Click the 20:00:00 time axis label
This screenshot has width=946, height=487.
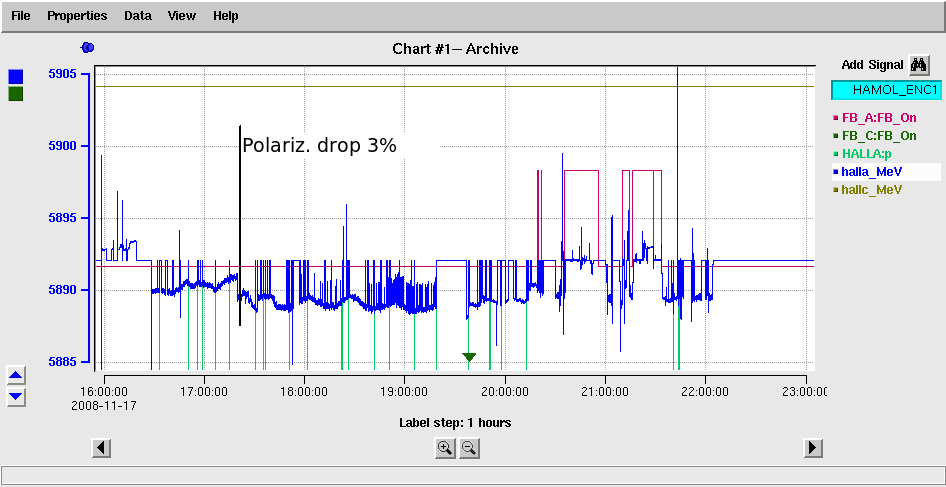click(506, 392)
